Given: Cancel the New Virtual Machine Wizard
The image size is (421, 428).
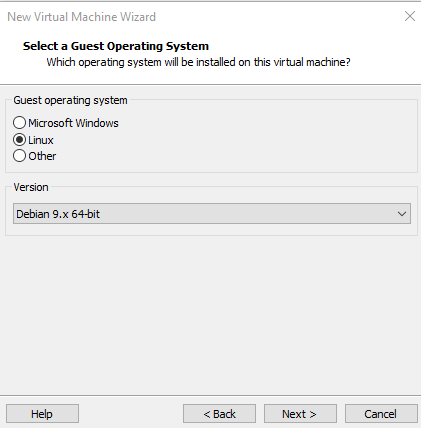Looking at the screenshot, I should (x=381, y=414).
